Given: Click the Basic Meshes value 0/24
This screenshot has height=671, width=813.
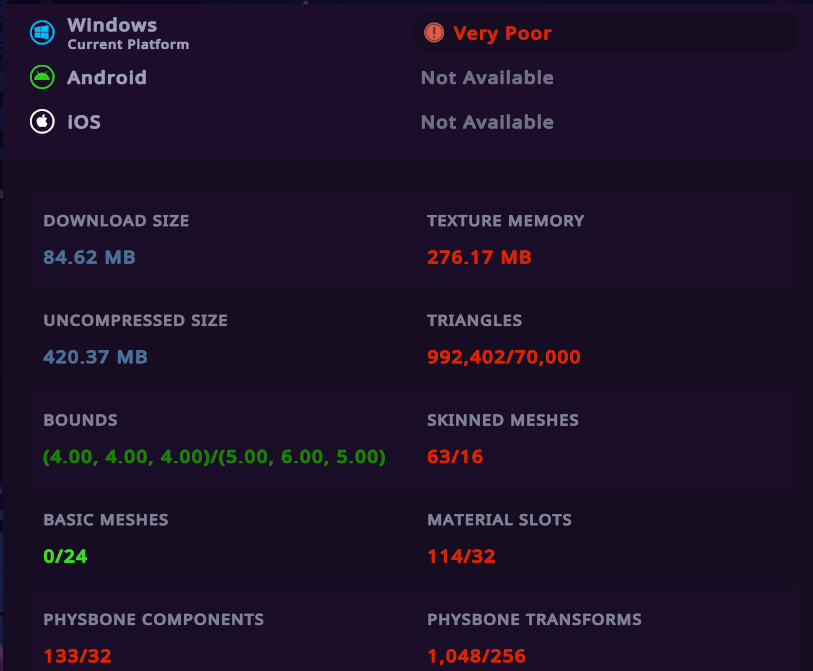Looking at the screenshot, I should [65, 556].
